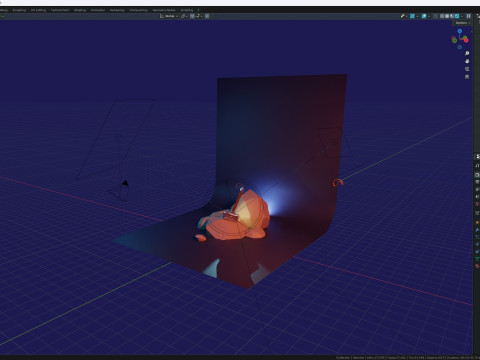The width and height of the screenshot is (480, 360).
Task: Open the properties editor type selector
Action: click(477, 156)
